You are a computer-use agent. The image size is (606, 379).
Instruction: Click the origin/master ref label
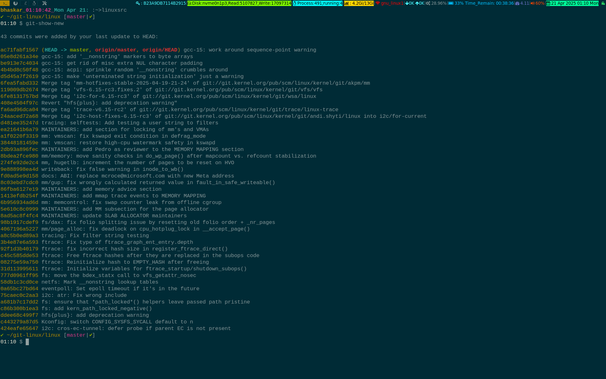pos(115,50)
